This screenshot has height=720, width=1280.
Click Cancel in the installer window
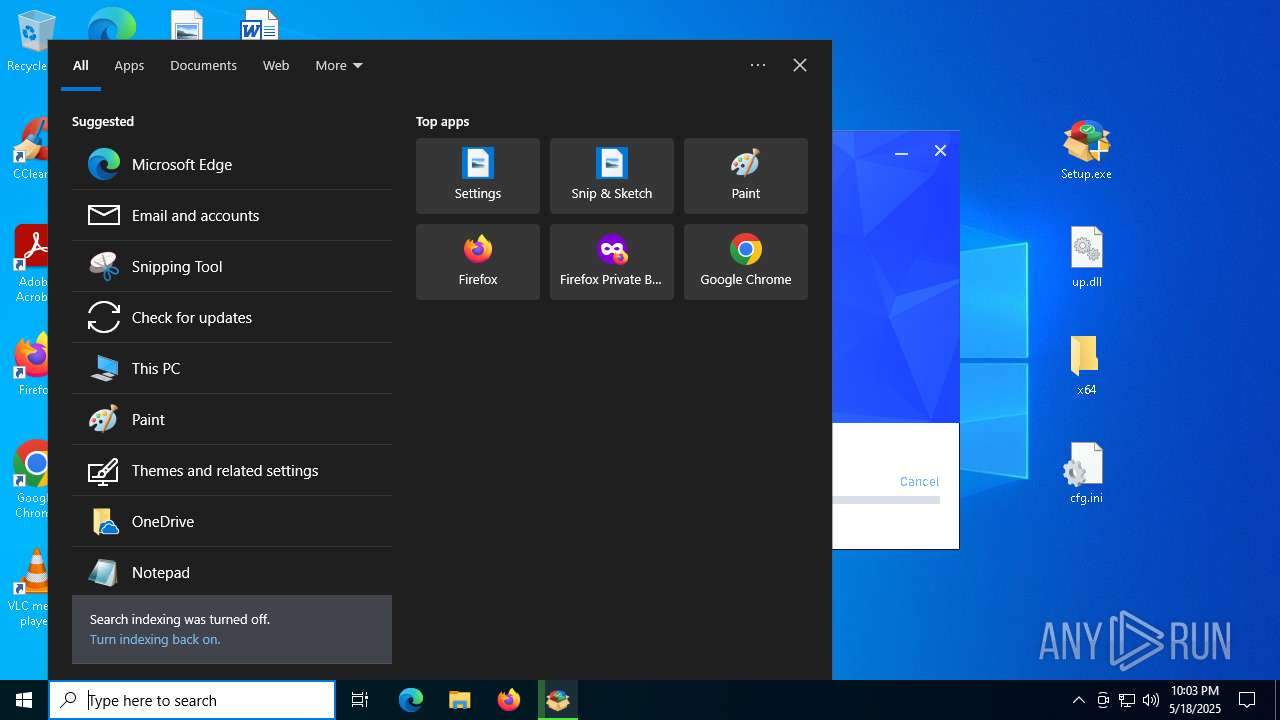(919, 481)
